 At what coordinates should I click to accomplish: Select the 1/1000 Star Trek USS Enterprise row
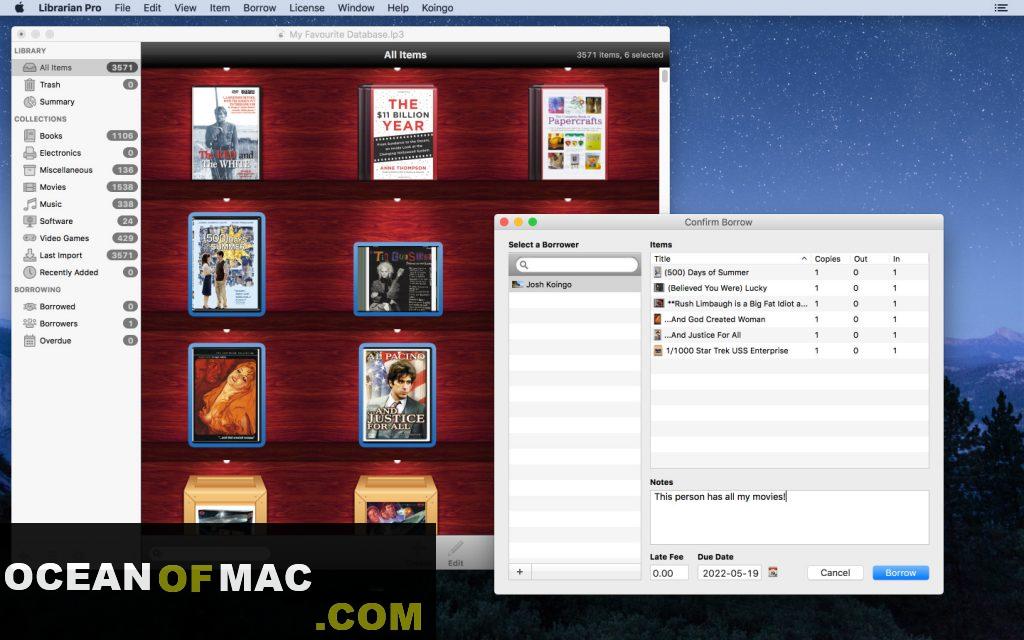790,351
